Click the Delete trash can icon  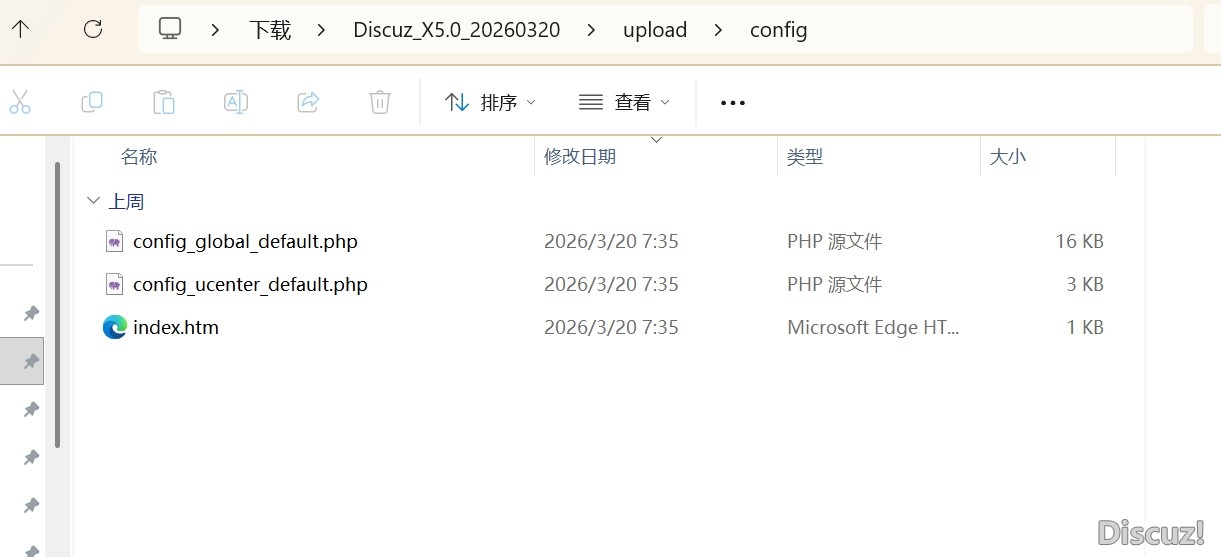point(380,102)
